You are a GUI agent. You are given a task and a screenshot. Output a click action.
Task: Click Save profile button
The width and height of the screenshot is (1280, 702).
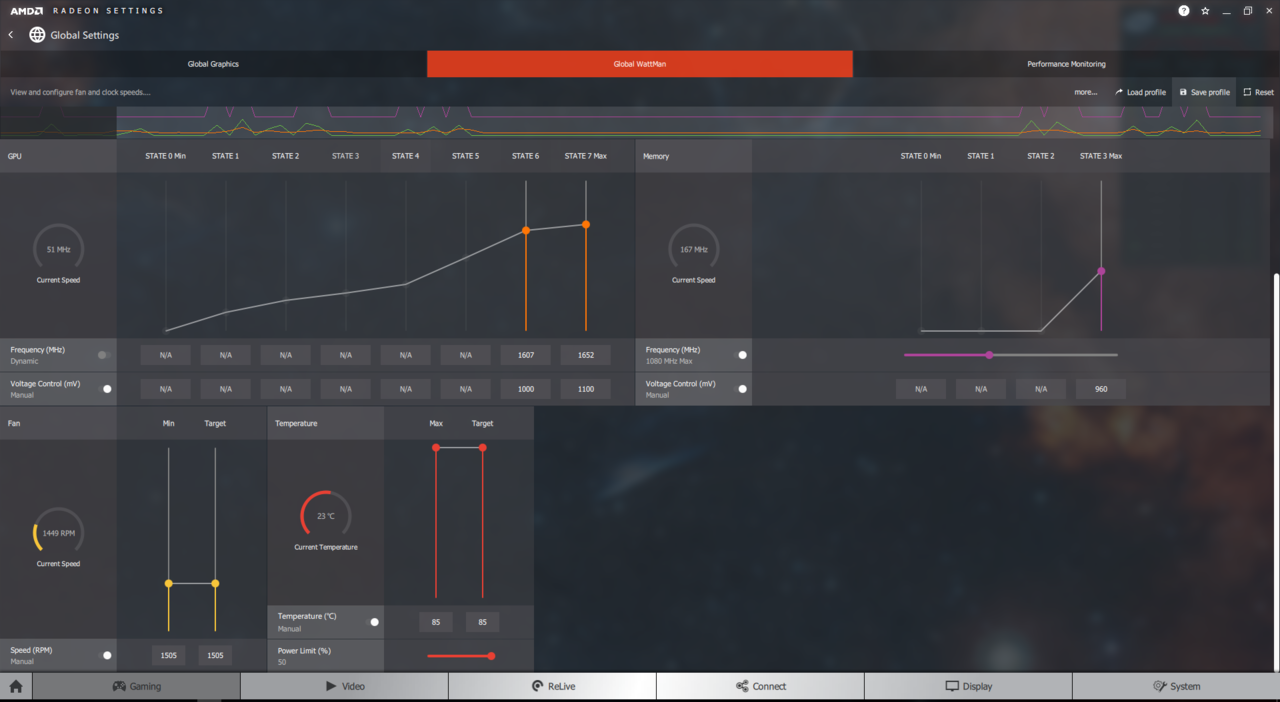click(x=1204, y=92)
